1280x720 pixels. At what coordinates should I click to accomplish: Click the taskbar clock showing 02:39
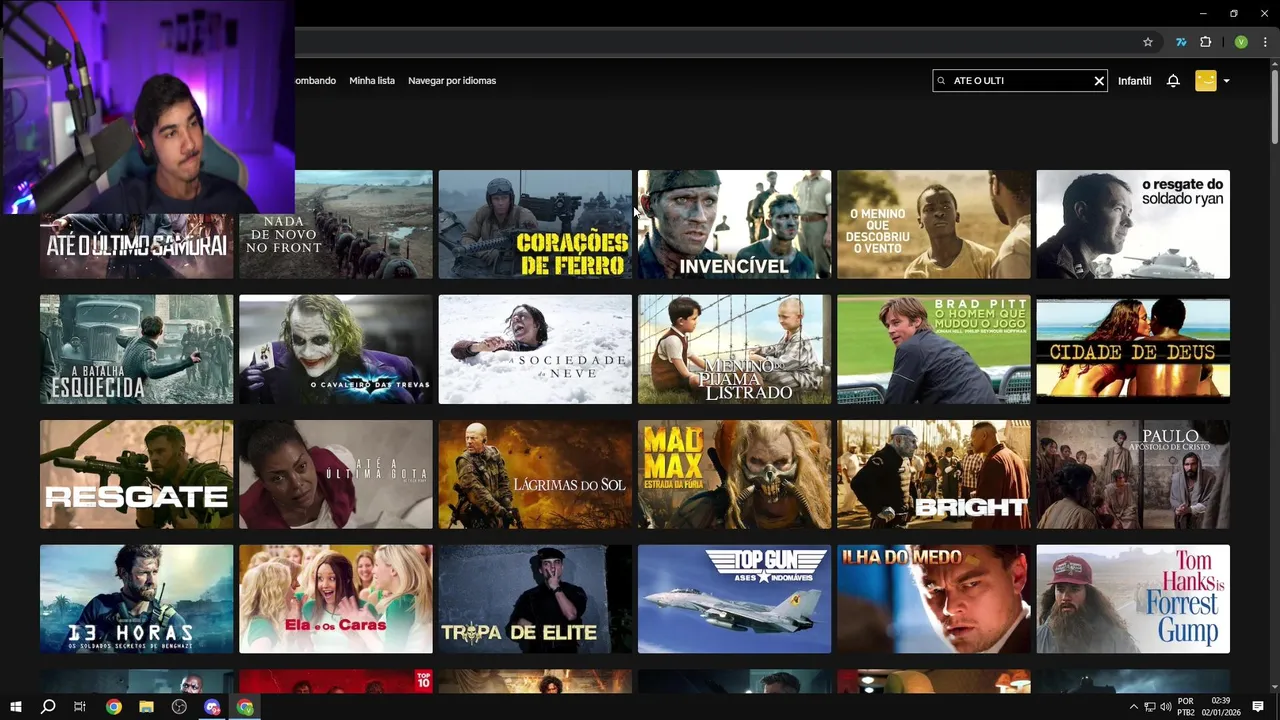tap(1220, 707)
